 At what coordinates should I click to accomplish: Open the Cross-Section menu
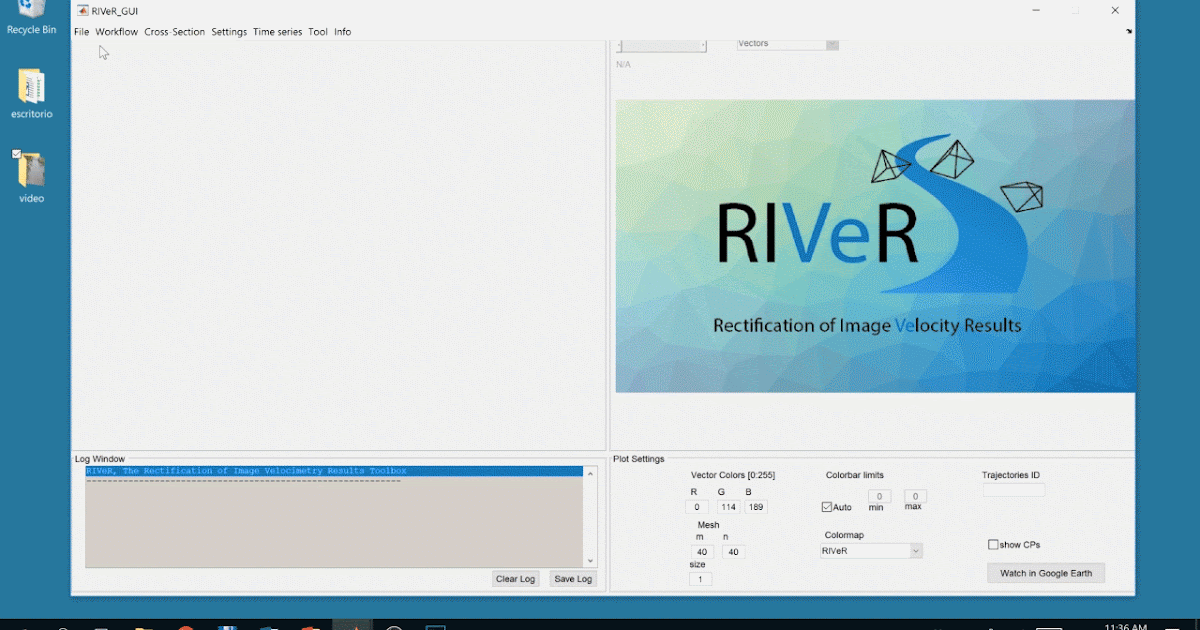click(174, 31)
